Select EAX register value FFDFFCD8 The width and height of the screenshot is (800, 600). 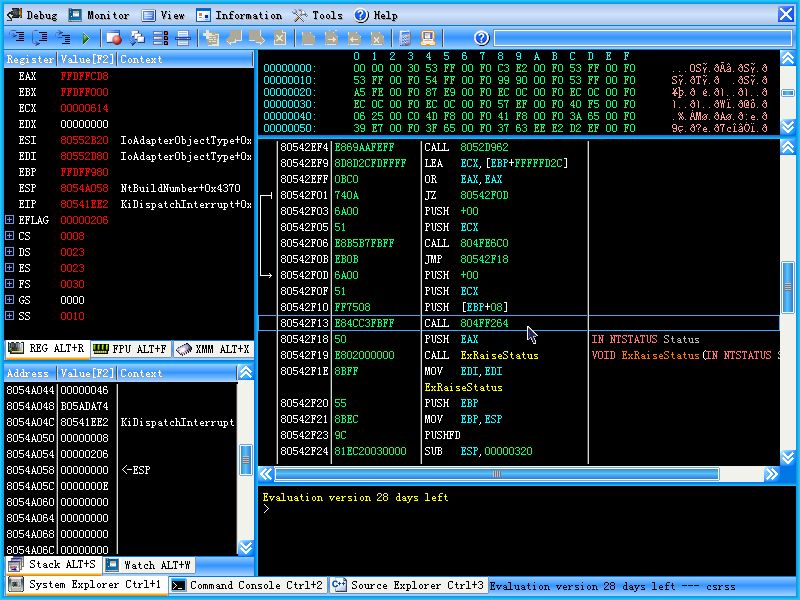click(x=84, y=76)
